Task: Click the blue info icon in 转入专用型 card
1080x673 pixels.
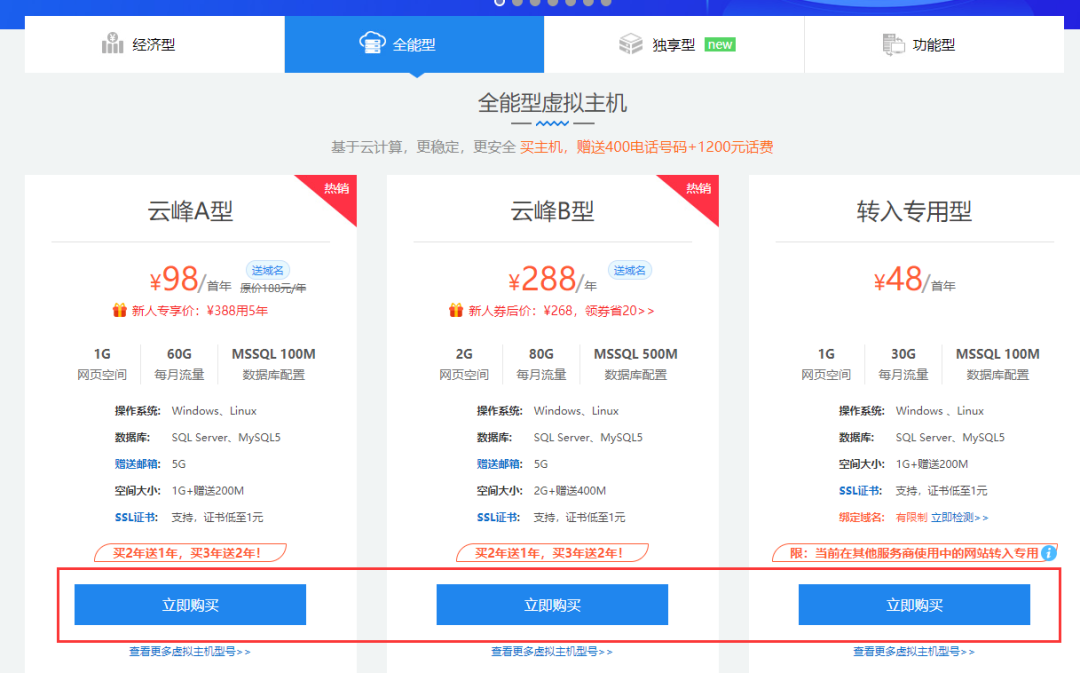Action: click(x=1049, y=552)
